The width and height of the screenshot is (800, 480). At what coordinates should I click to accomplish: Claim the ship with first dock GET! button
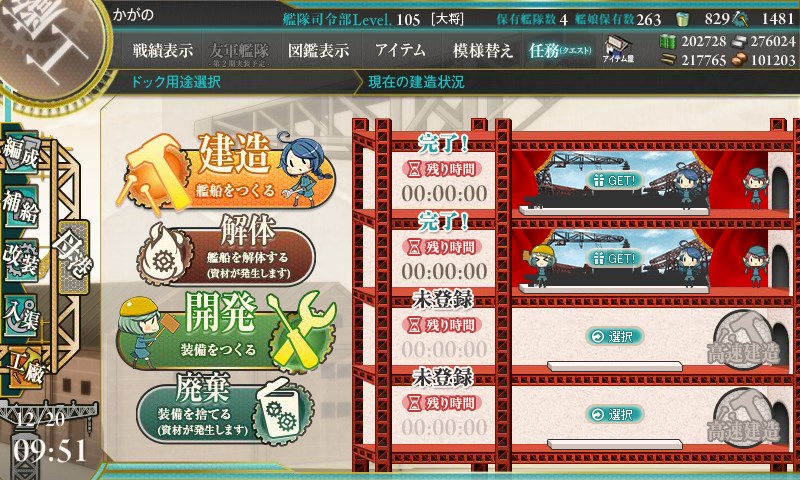click(615, 180)
